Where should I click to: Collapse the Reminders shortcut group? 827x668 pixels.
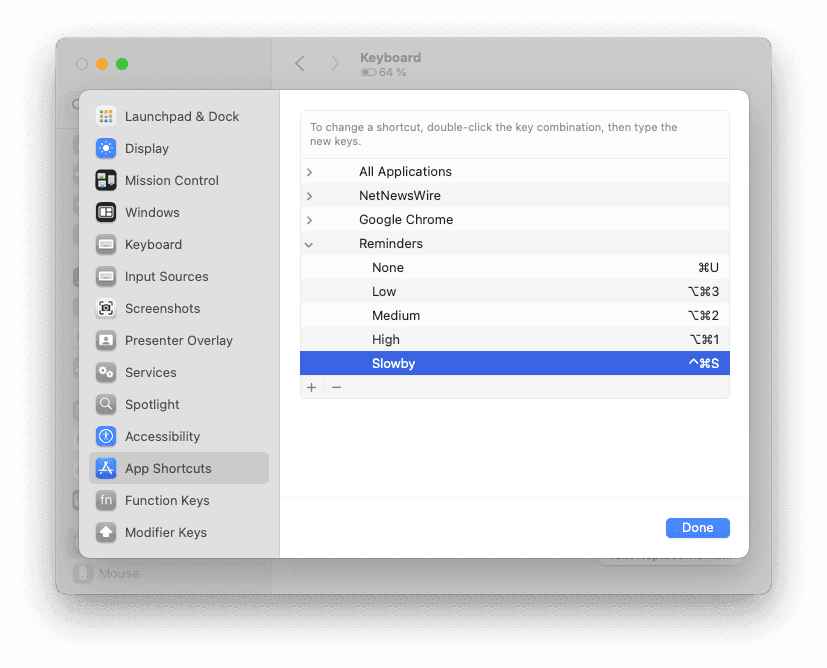(x=309, y=244)
